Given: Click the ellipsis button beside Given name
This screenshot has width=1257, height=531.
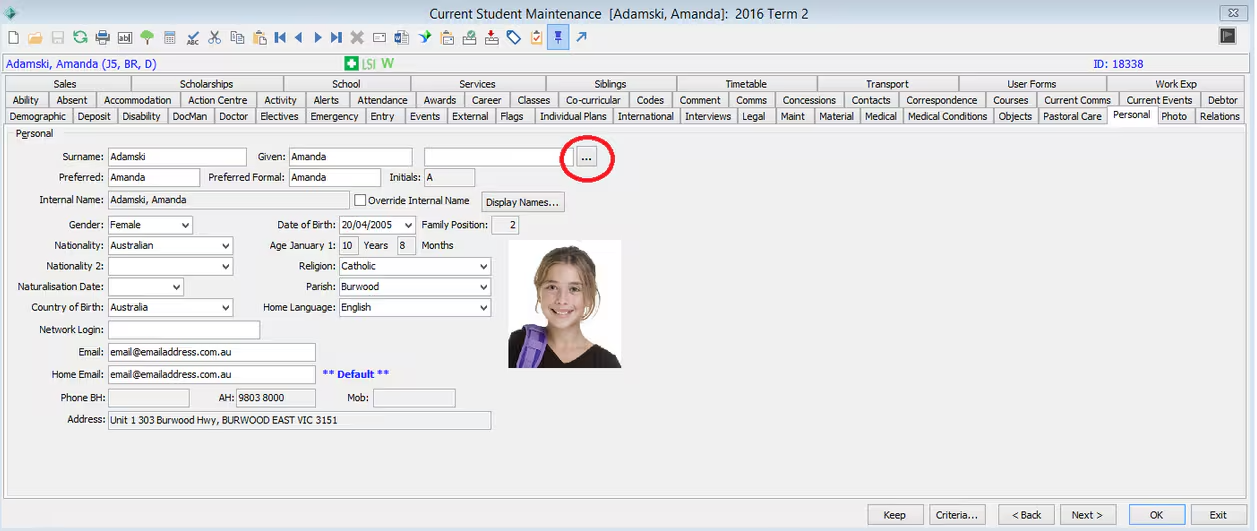Looking at the screenshot, I should [587, 158].
